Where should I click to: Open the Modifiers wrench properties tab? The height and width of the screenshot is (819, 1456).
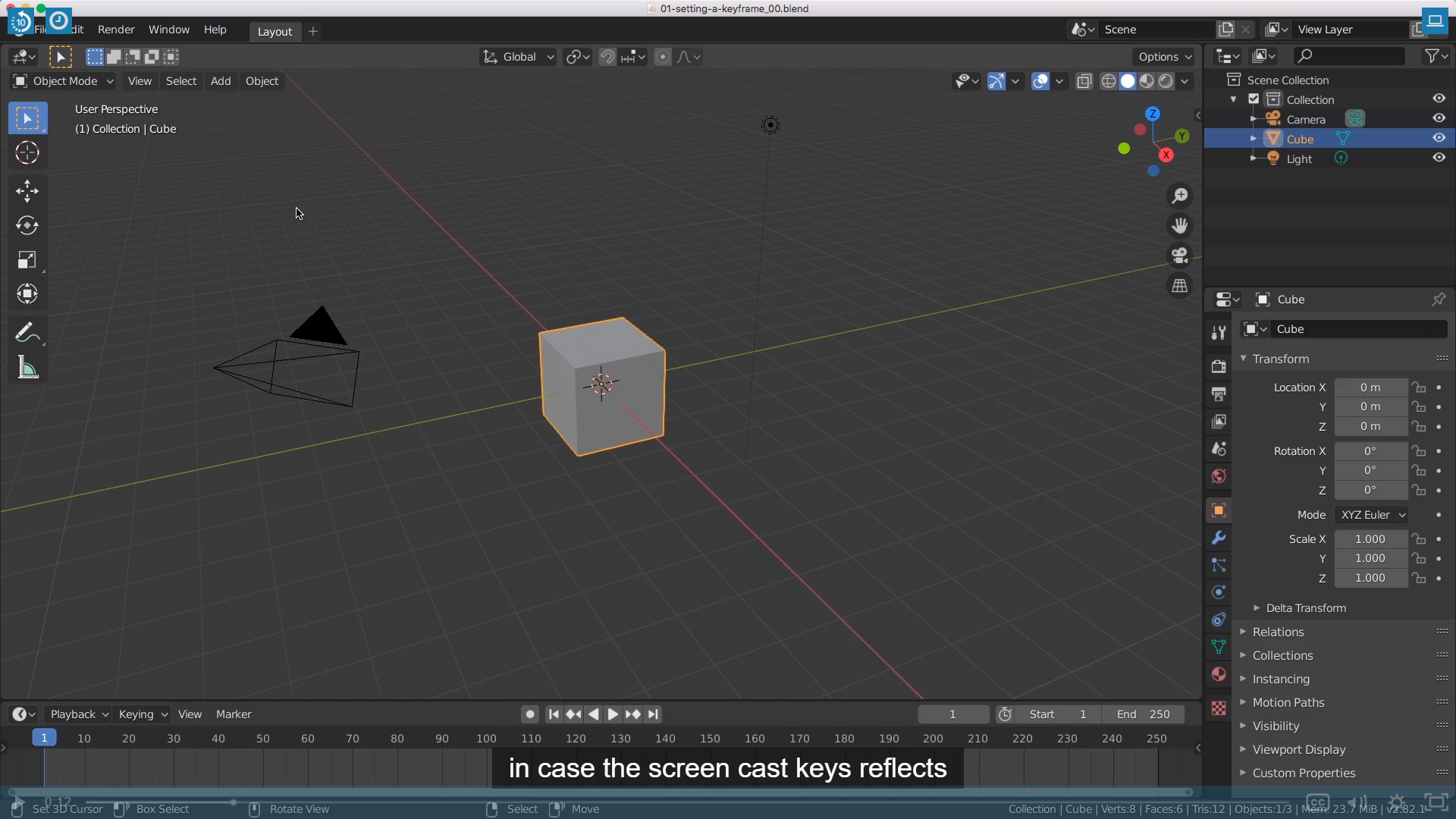1219,538
